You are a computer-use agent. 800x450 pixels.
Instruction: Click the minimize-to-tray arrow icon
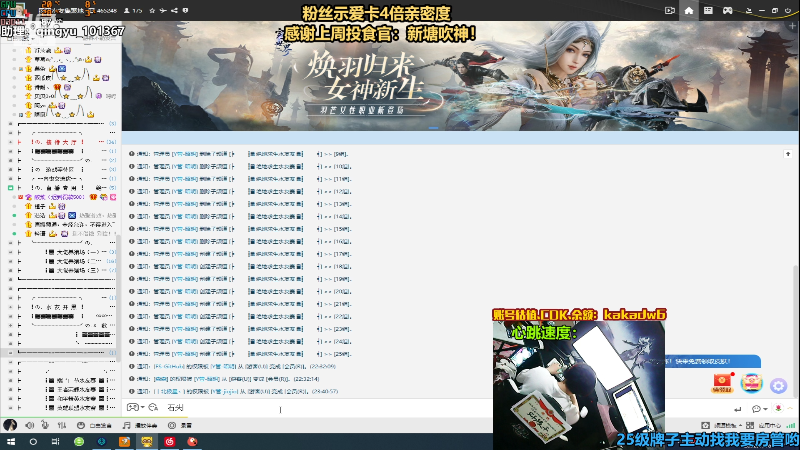coord(748,10)
